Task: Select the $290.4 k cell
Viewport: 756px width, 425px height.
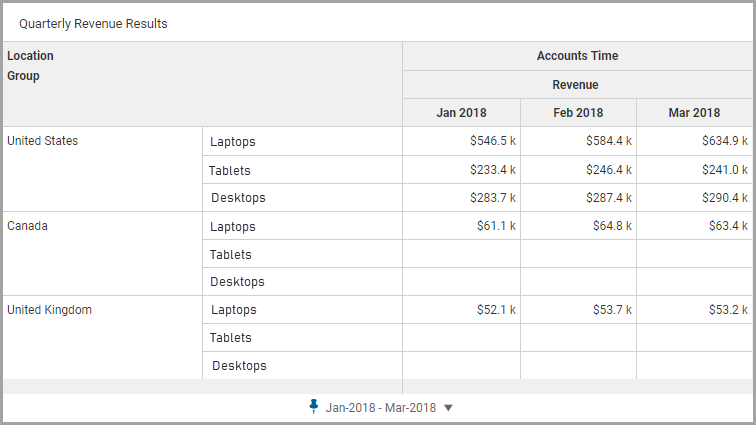Action: point(694,198)
